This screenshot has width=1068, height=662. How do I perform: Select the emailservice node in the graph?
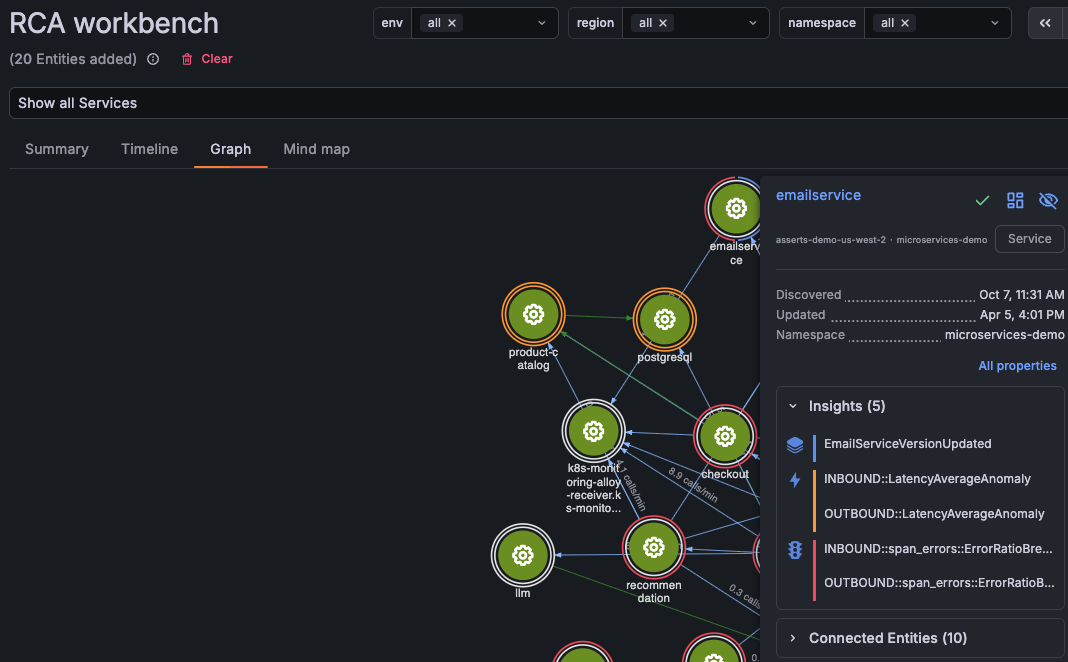[x=735, y=208]
